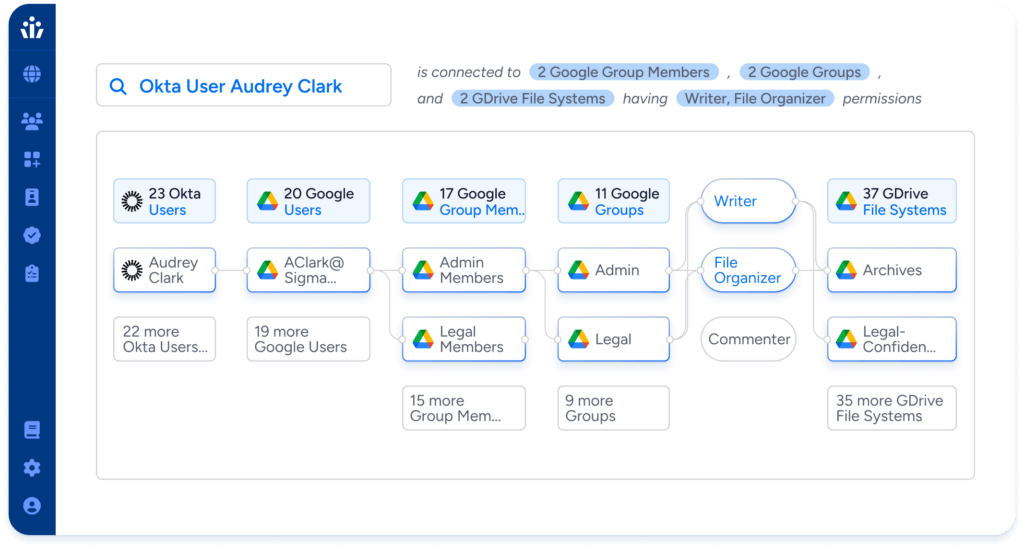The width and height of the screenshot is (1024, 549).
Task: Enable the Commenter permission pill
Action: [748, 339]
